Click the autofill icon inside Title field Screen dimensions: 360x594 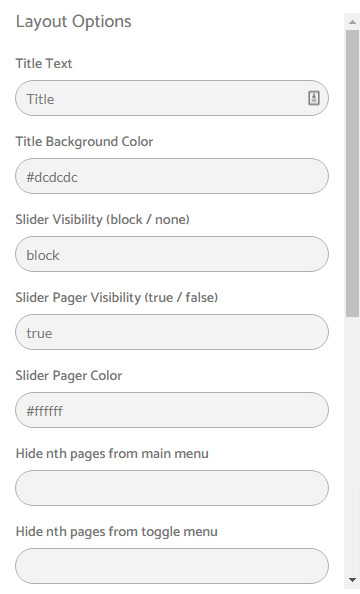(313, 98)
